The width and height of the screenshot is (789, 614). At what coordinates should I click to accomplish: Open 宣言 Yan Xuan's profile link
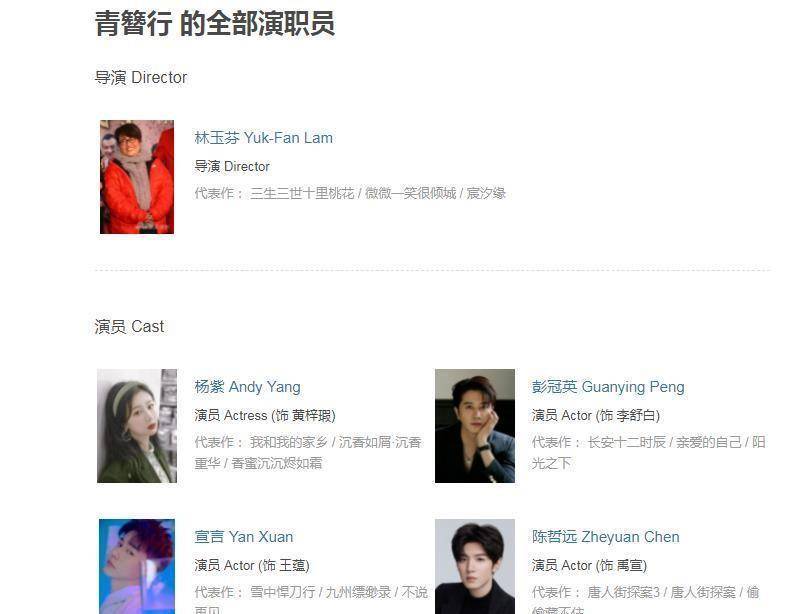pyautogui.click(x=244, y=537)
